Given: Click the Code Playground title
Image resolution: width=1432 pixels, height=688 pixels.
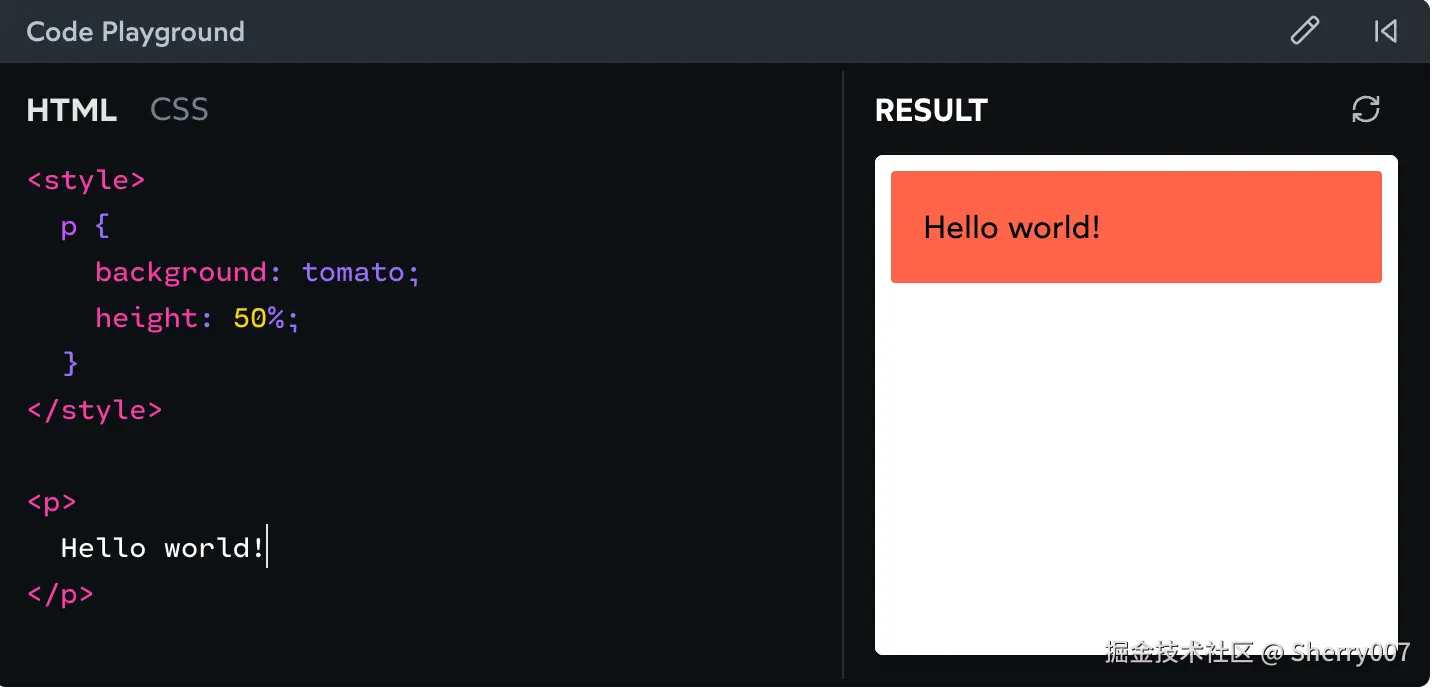Looking at the screenshot, I should (x=135, y=32).
